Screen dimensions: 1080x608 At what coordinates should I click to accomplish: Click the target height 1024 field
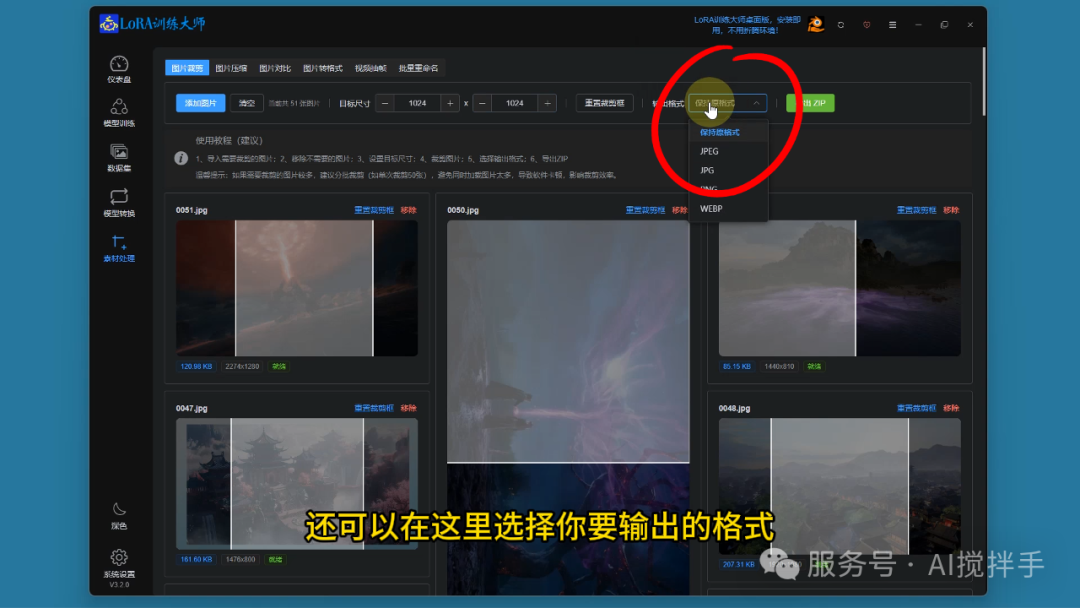pyautogui.click(x=515, y=103)
